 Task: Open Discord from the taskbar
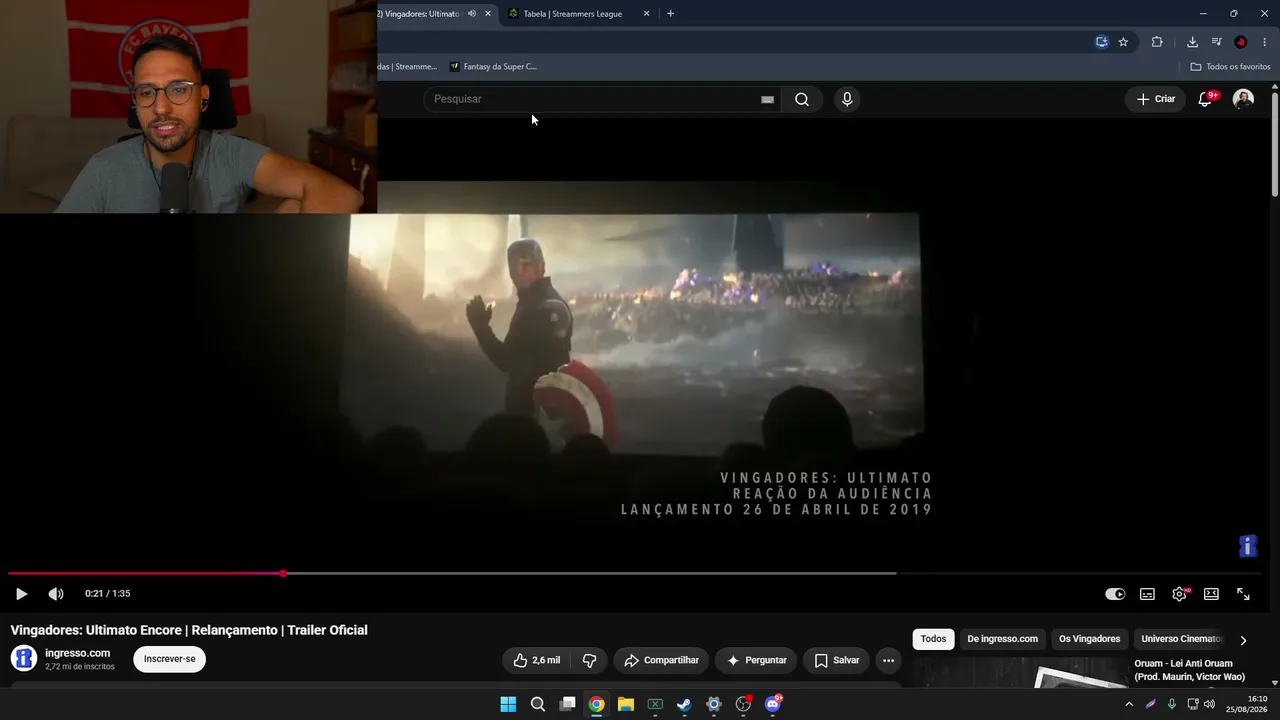(773, 704)
